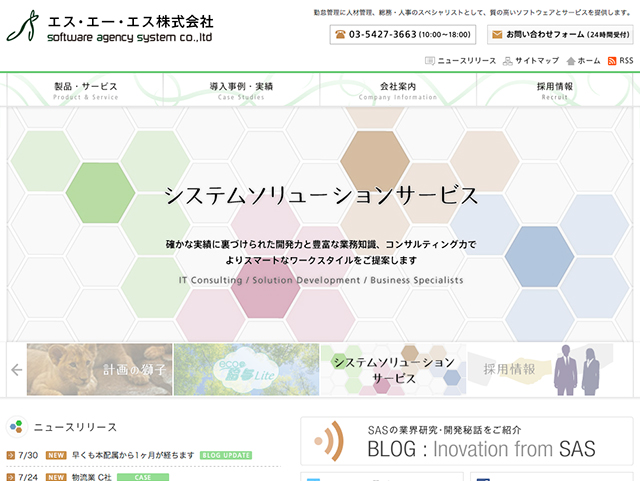Image resolution: width=640 pixels, height=481 pixels.
Task: Go to the 会社案内 company information menu
Action: (x=398, y=90)
